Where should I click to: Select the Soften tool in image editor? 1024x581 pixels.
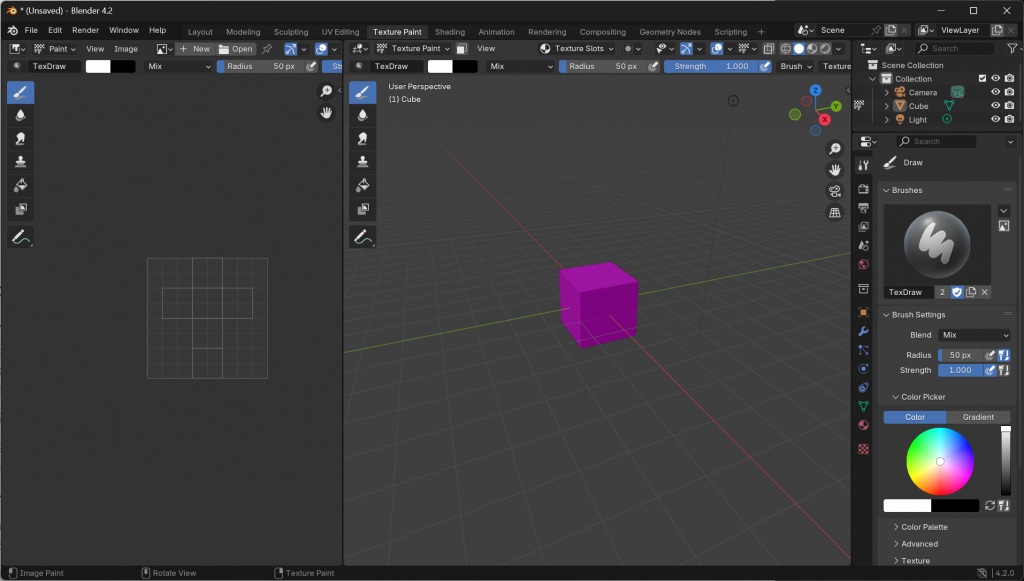pyautogui.click(x=20, y=116)
